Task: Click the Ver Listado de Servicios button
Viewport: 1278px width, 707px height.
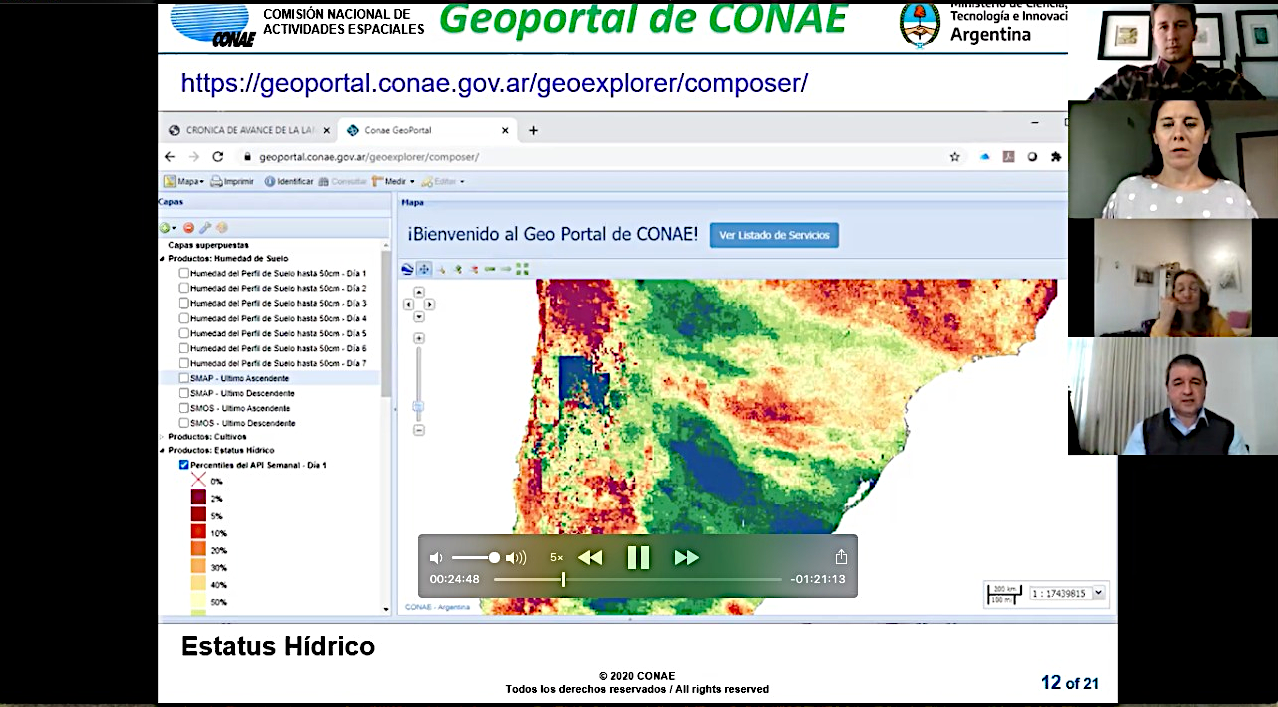Action: (774, 235)
